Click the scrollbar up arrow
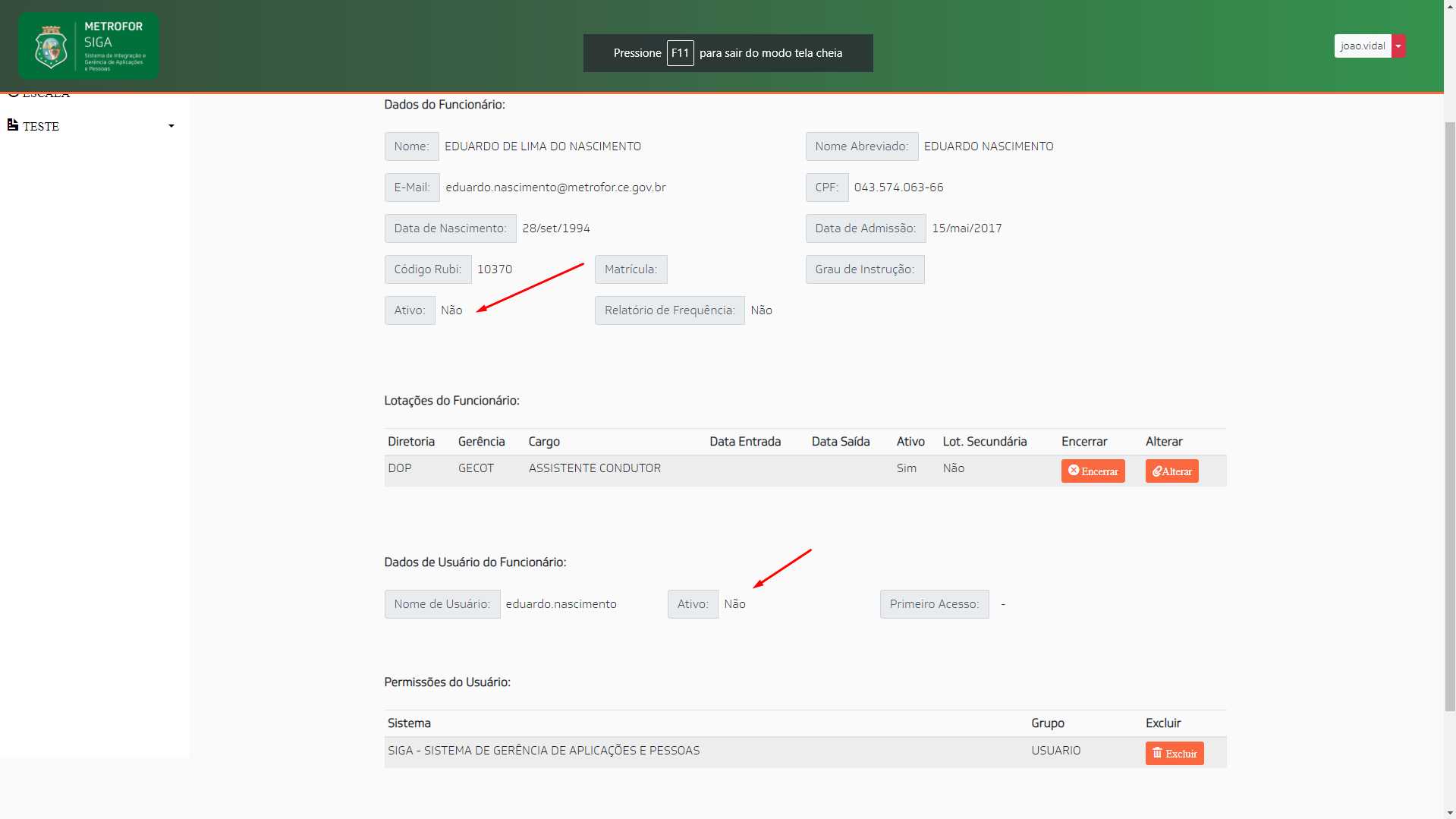This screenshot has height=819, width=1456. point(1450,6)
